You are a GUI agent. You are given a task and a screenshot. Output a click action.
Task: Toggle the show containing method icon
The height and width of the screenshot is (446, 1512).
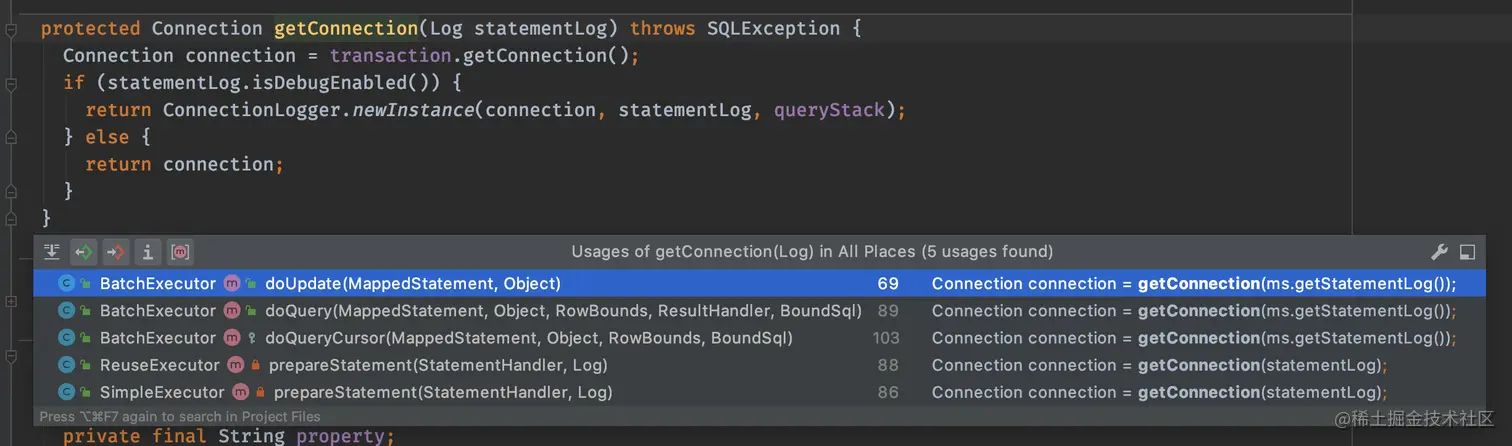pyautogui.click(x=180, y=252)
